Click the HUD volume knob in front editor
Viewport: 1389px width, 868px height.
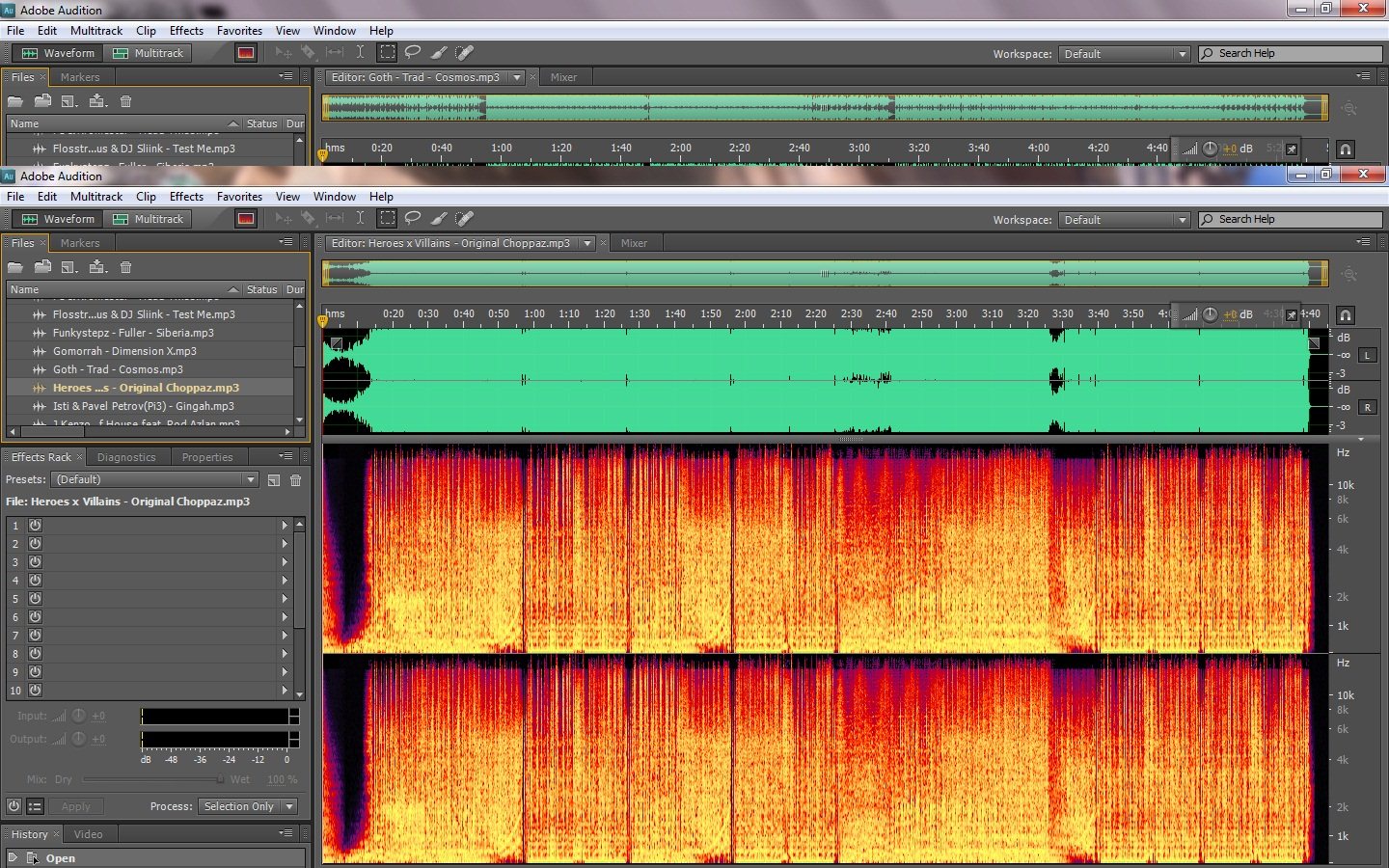tap(1210, 314)
